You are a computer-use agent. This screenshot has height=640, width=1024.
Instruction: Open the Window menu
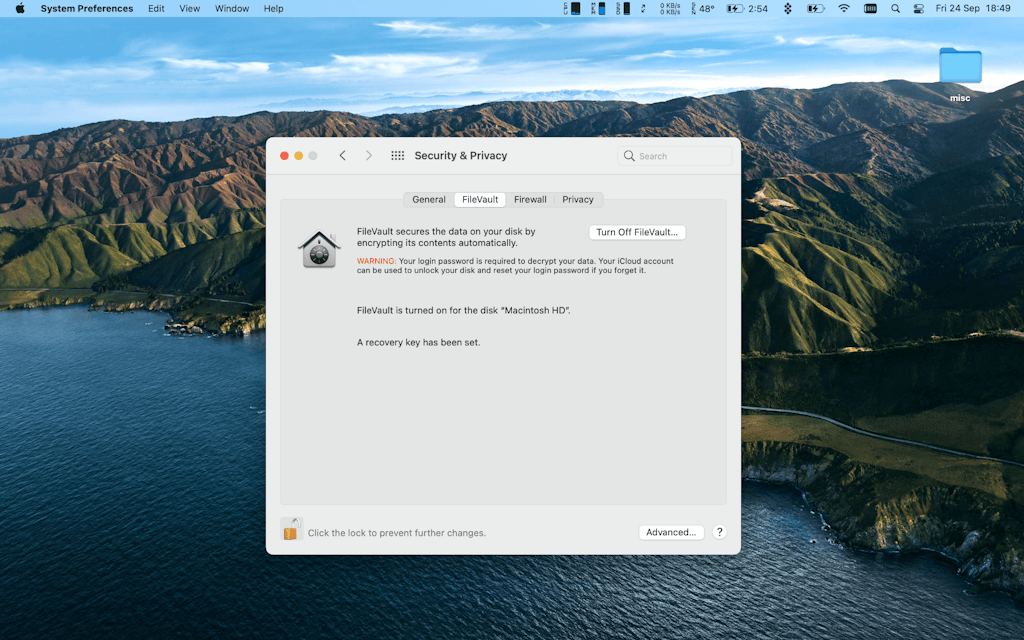click(x=231, y=9)
